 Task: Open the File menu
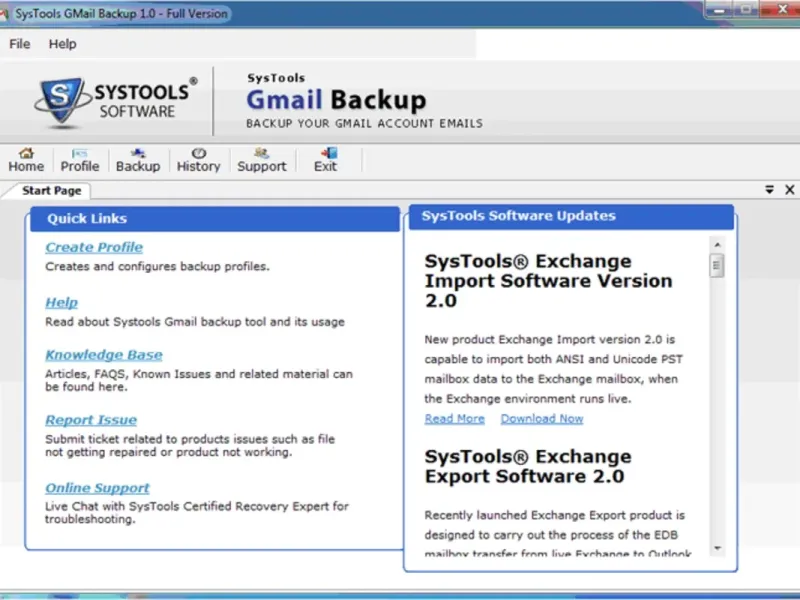(20, 44)
